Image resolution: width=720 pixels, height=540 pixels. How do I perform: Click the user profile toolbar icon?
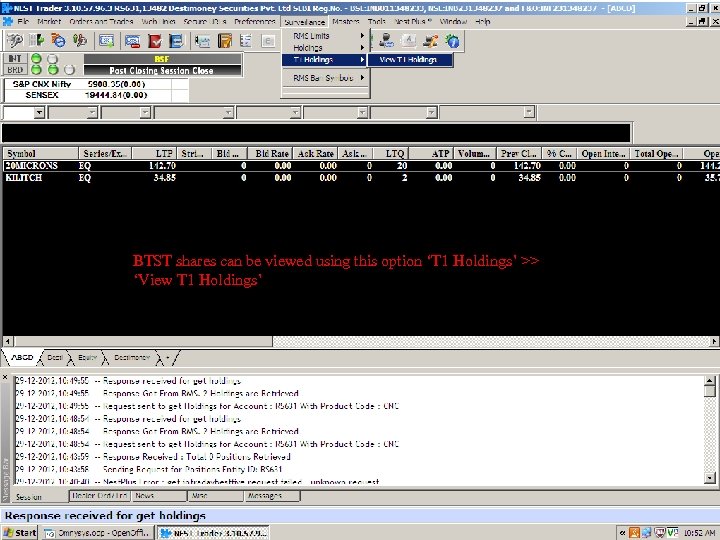(x=386, y=41)
